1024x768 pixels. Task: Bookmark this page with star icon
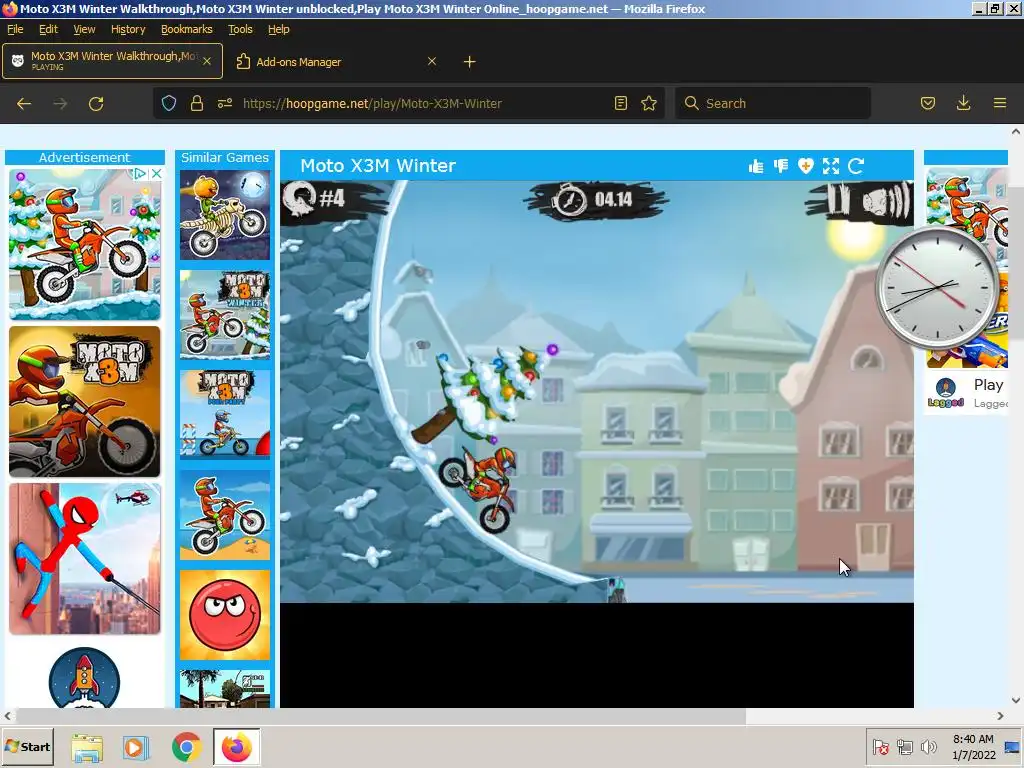tap(648, 103)
